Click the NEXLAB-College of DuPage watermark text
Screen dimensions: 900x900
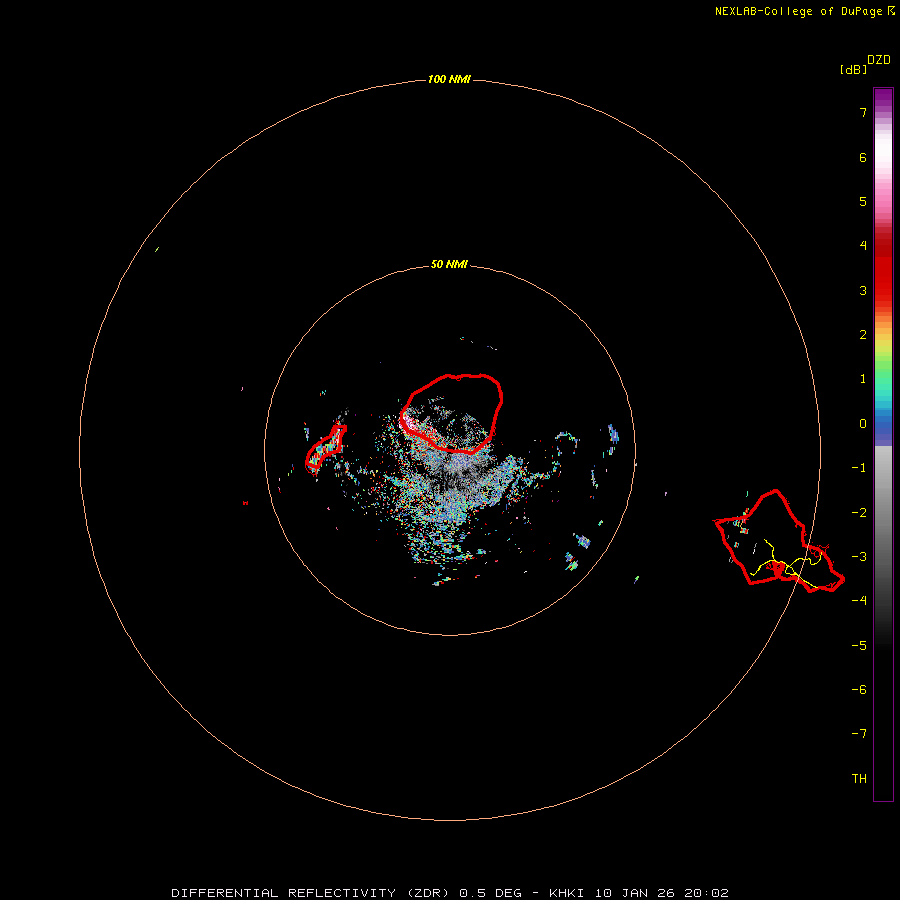coord(804,11)
